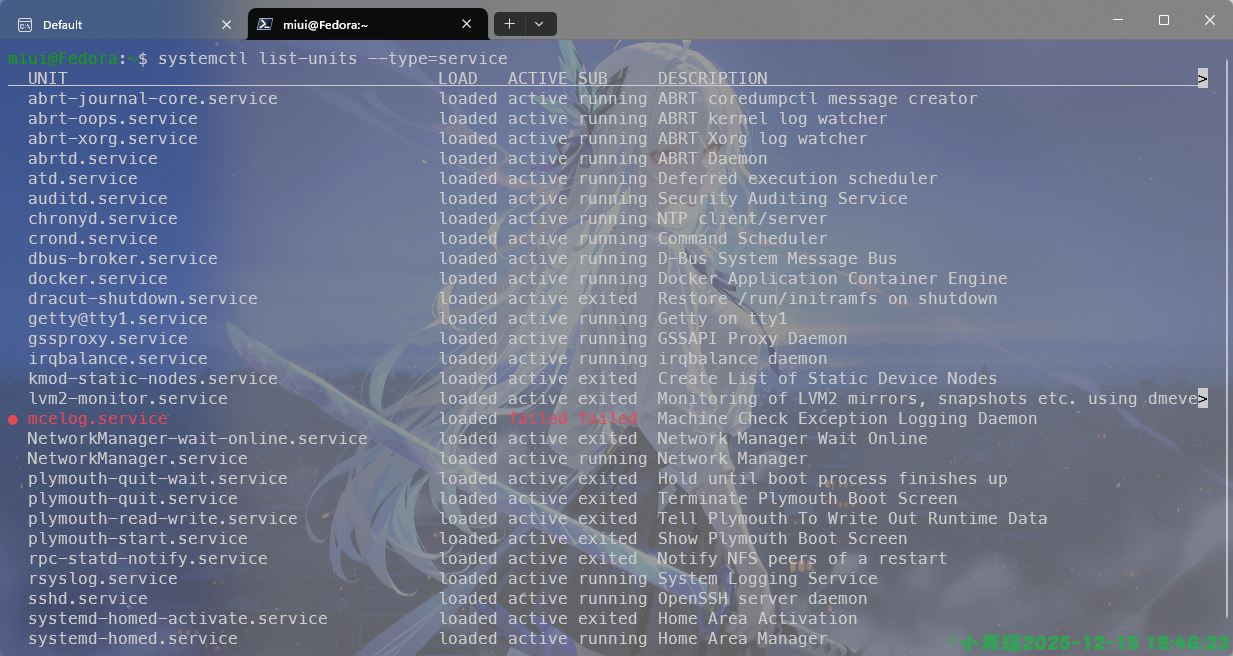Minimize the terminal window

point(1118,21)
